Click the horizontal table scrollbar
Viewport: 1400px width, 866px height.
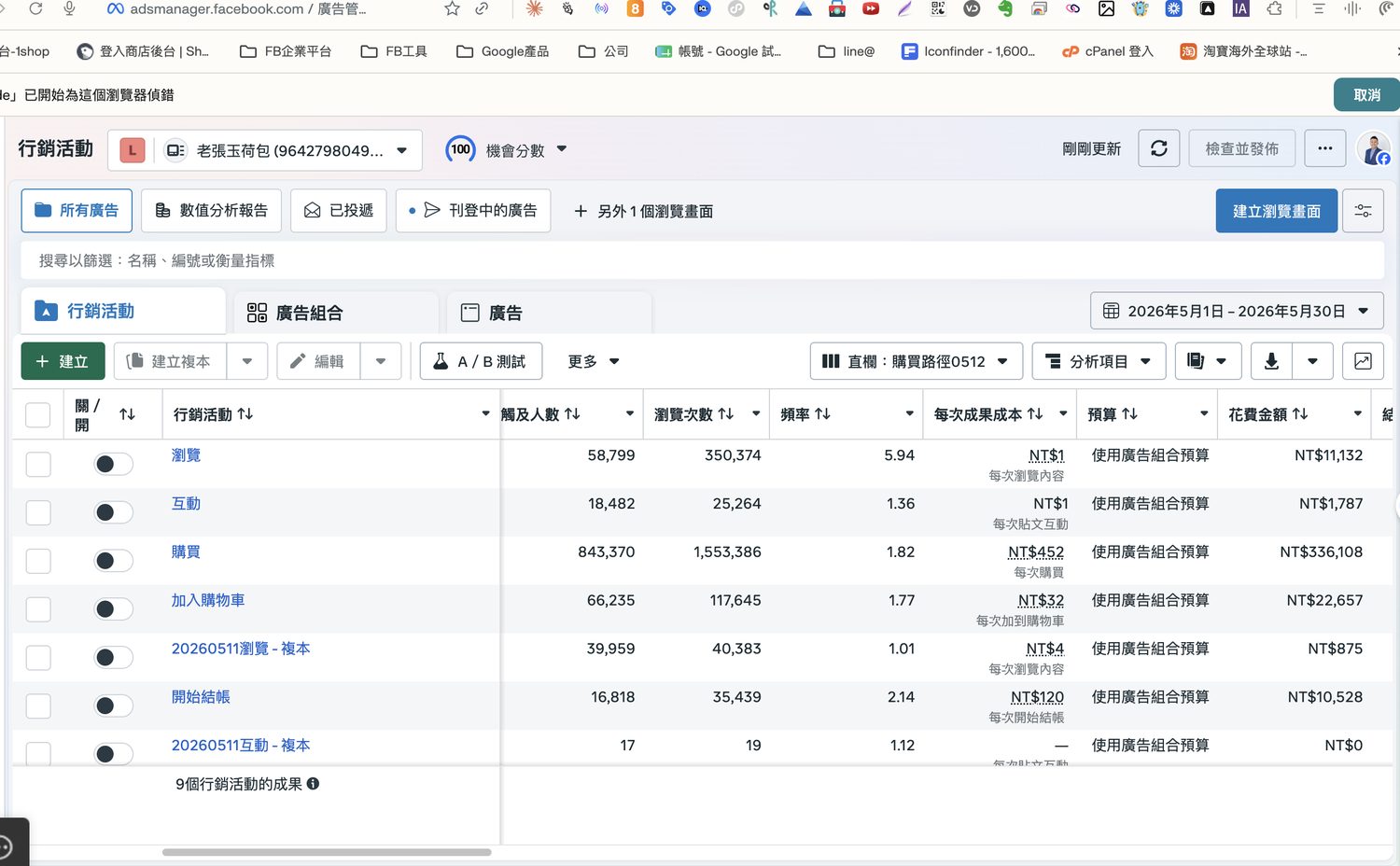[x=327, y=852]
